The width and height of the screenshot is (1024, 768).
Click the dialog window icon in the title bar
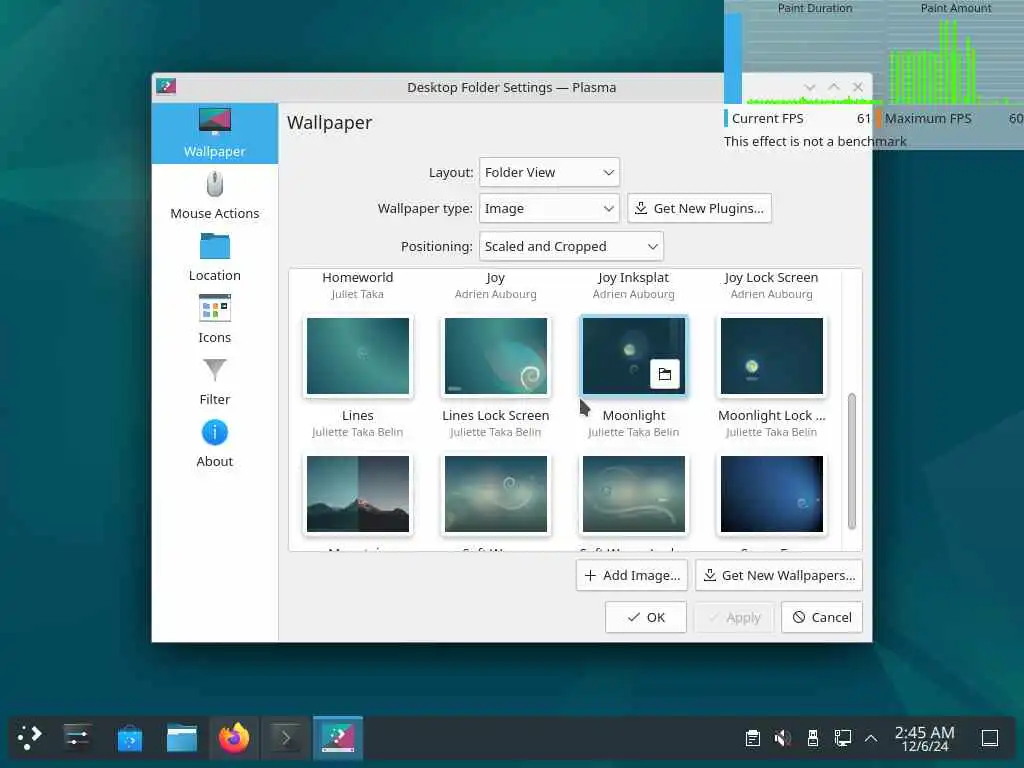click(166, 86)
